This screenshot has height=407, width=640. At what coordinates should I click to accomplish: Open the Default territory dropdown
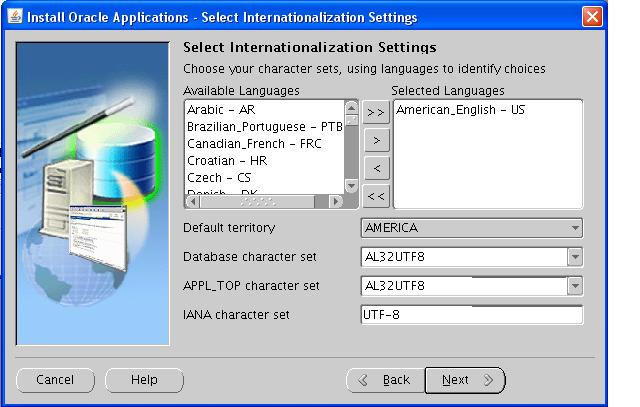click(x=471, y=228)
